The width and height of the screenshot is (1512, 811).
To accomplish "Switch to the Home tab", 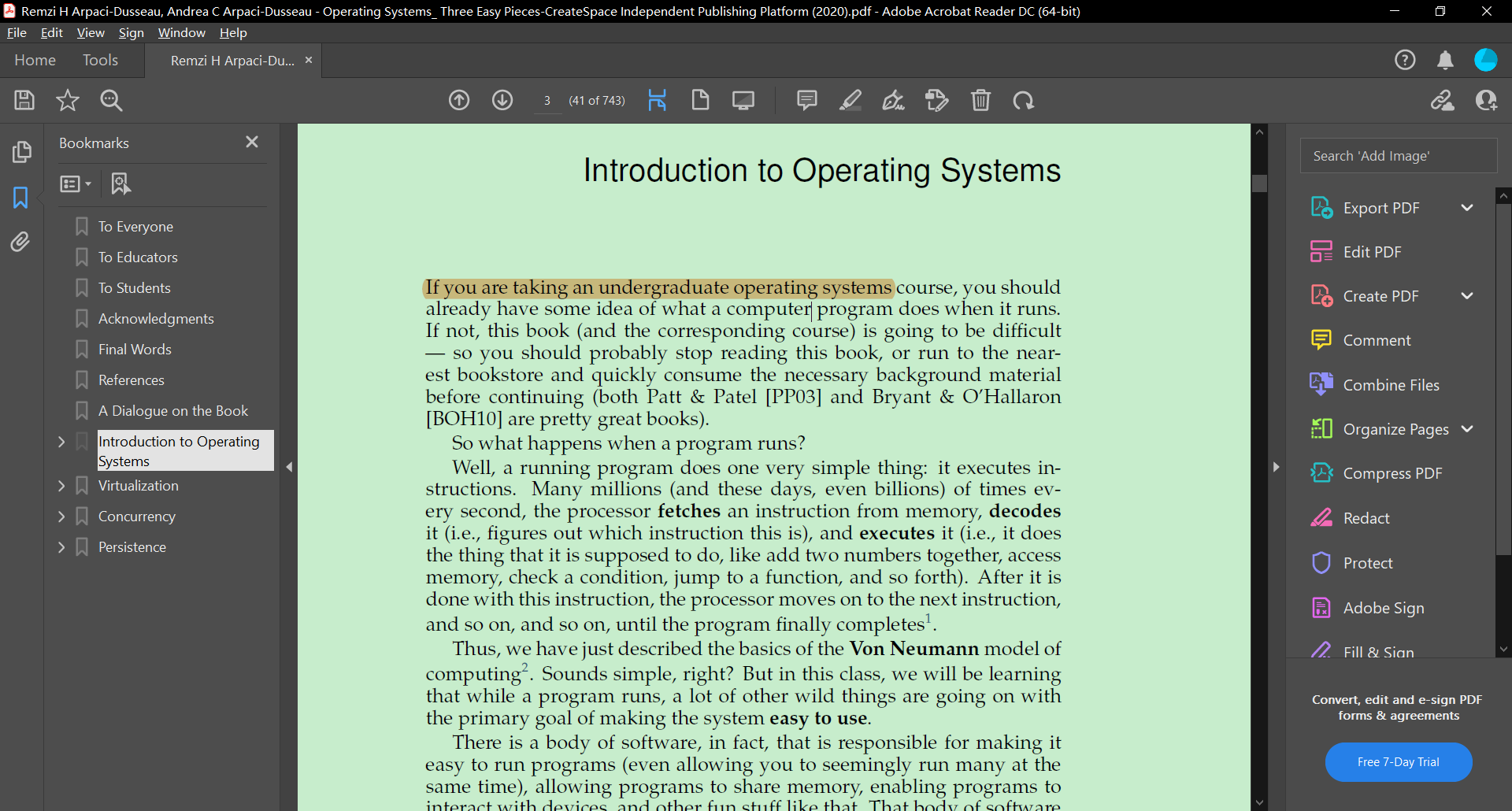I will tap(35, 60).
